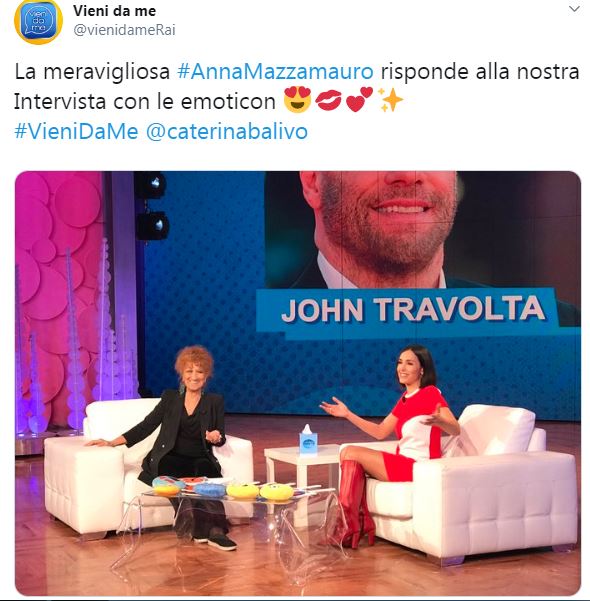Image resolution: width=590 pixels, height=601 pixels.
Task: Open the Vieni da me profile avatar
Action: pyautogui.click(x=38, y=21)
